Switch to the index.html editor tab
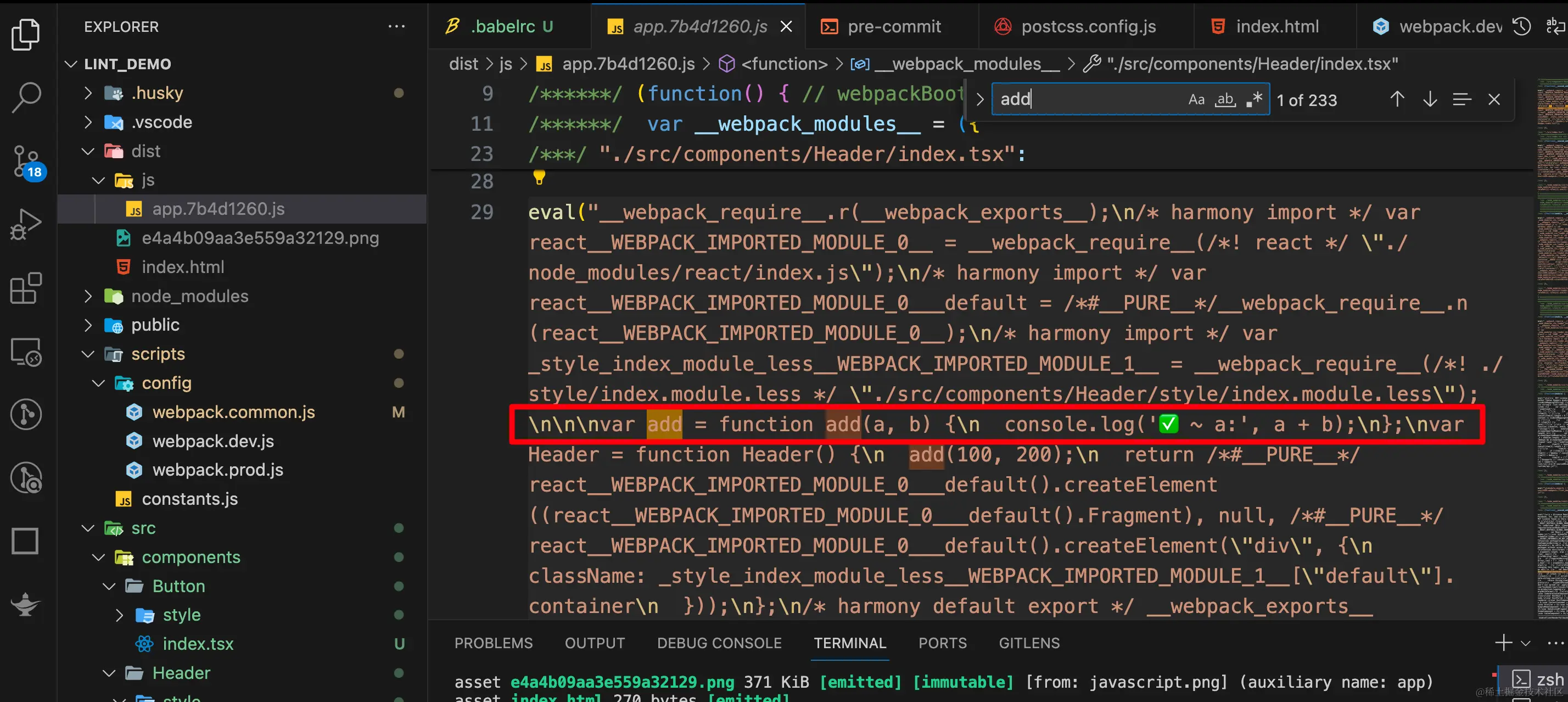The height and width of the screenshot is (702, 1568). [1275, 26]
